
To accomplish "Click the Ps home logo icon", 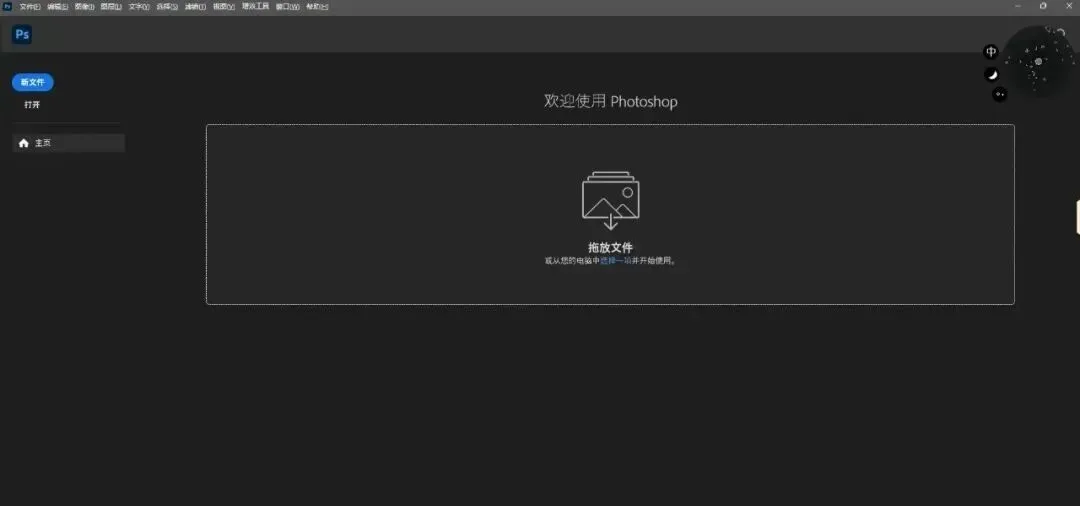I will pyautogui.click(x=22, y=34).
